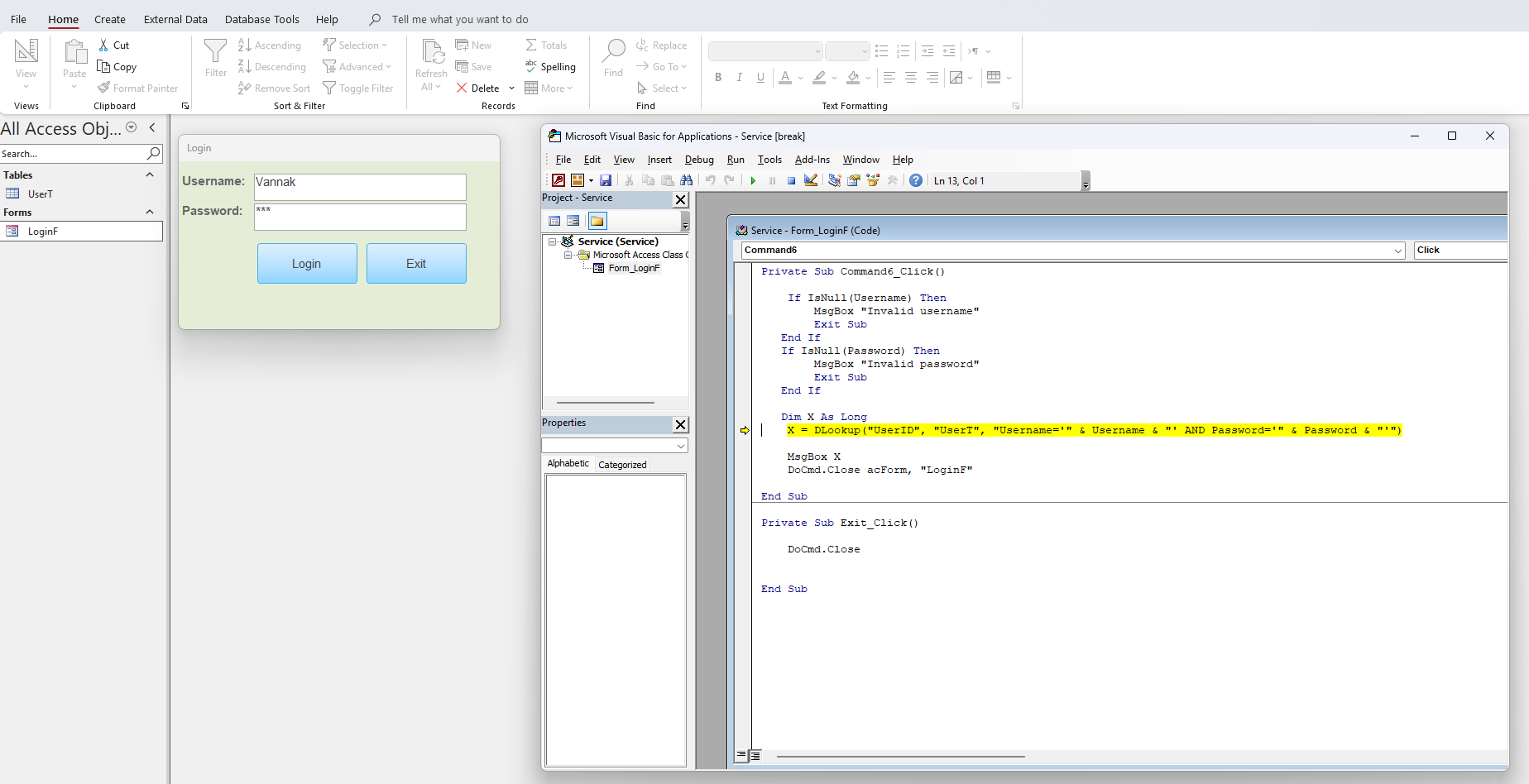Open the Insert Module dropdown arrow
The image size is (1529, 784).
591,180
